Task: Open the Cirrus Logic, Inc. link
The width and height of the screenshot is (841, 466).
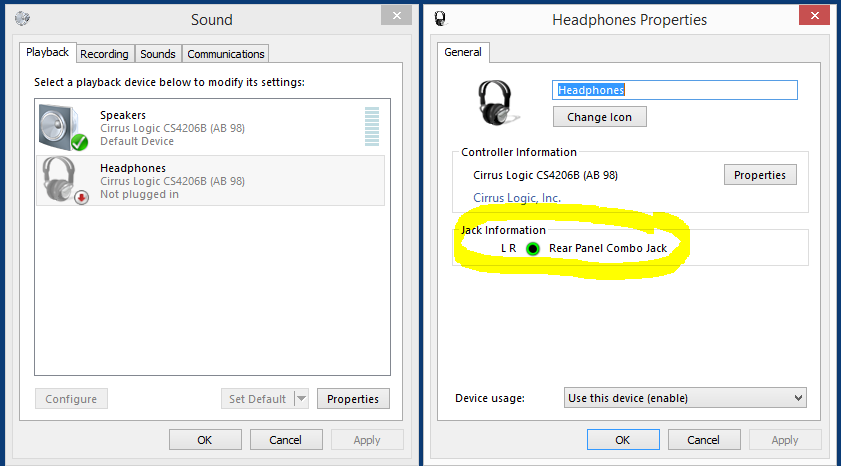Action: tap(517, 198)
